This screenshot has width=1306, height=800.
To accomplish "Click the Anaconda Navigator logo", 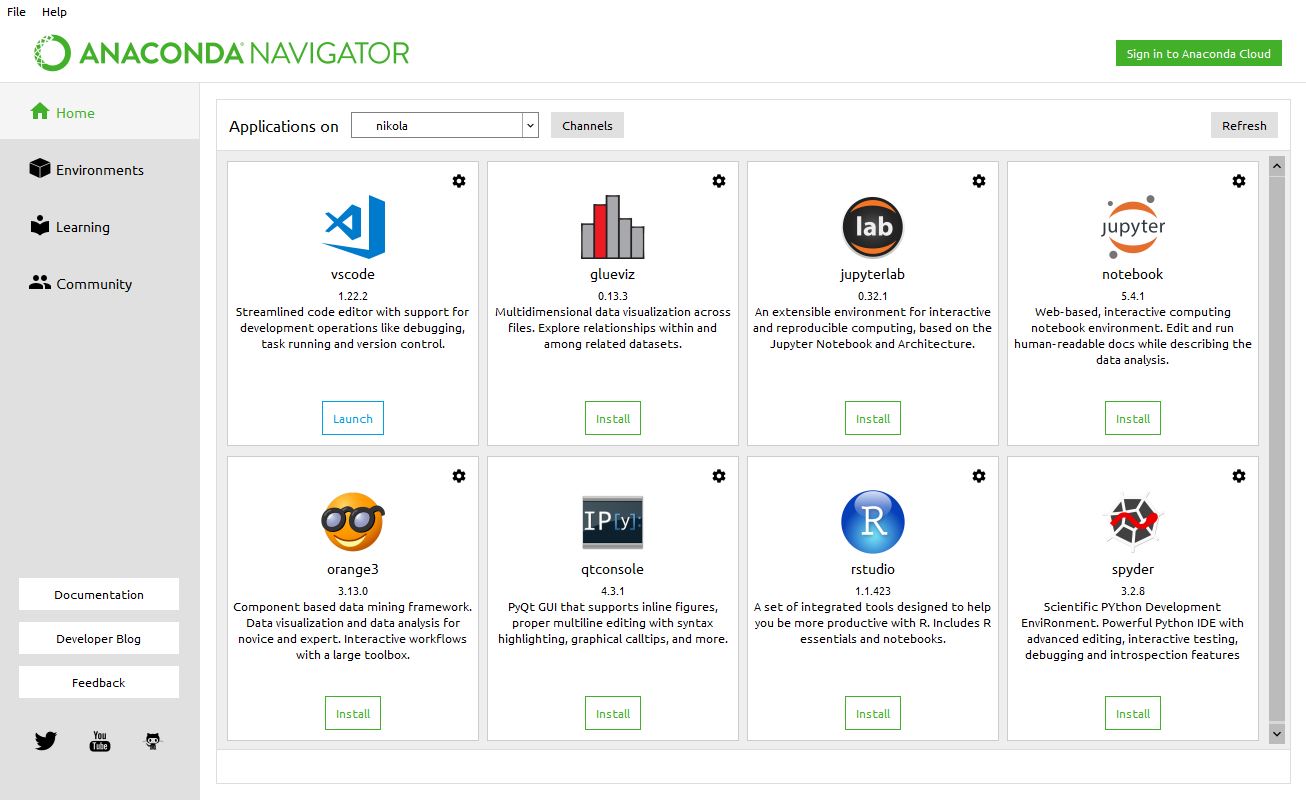I will (221, 53).
